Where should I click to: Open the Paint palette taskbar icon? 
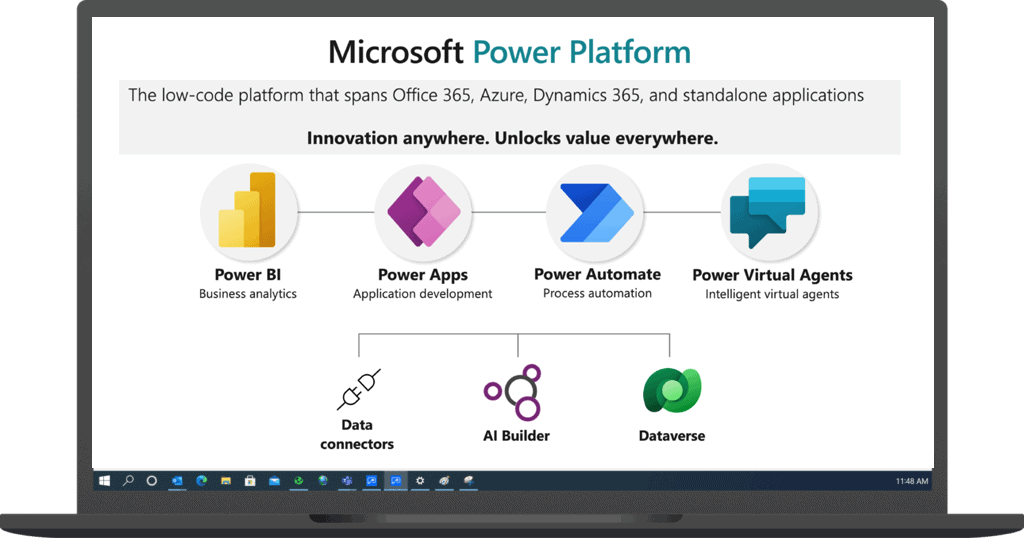point(444,481)
